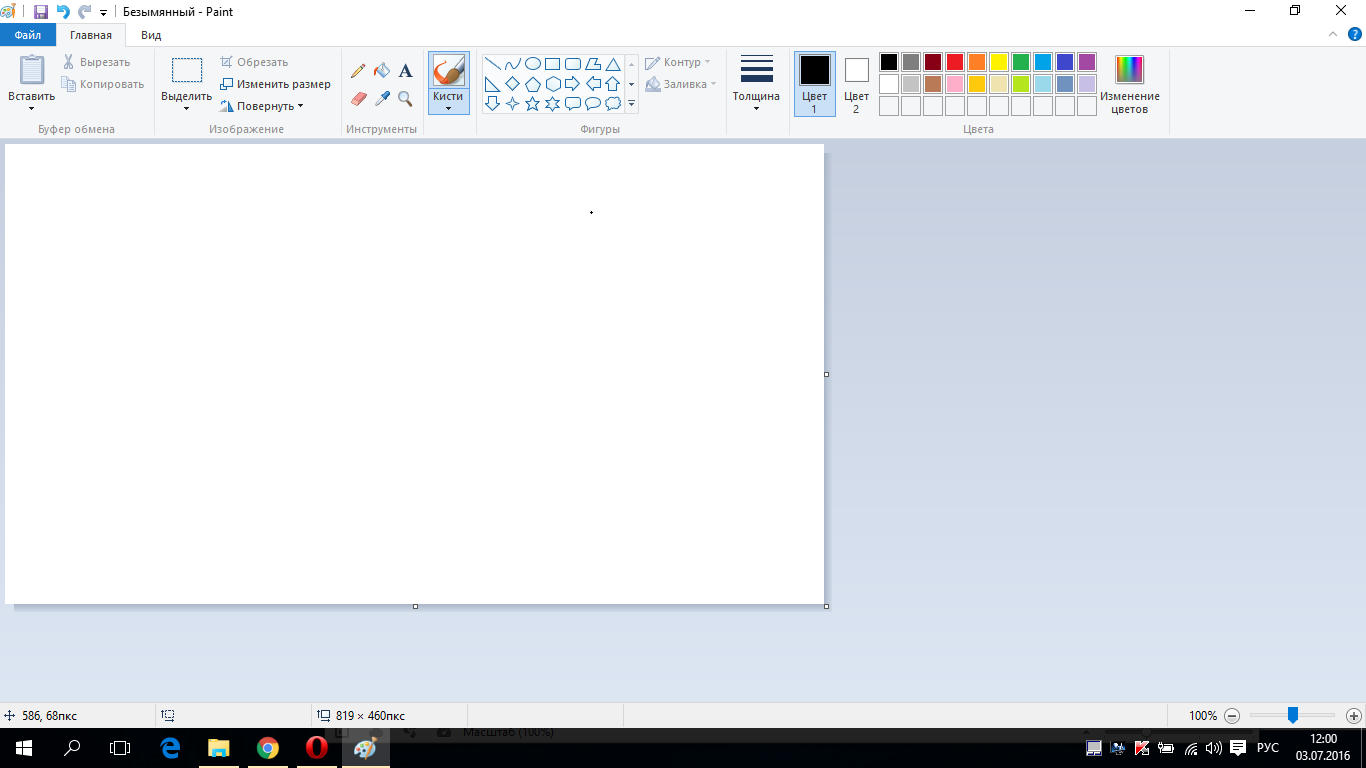Click the Кисти brush icon
The image size is (1366, 768).
pos(449,70)
